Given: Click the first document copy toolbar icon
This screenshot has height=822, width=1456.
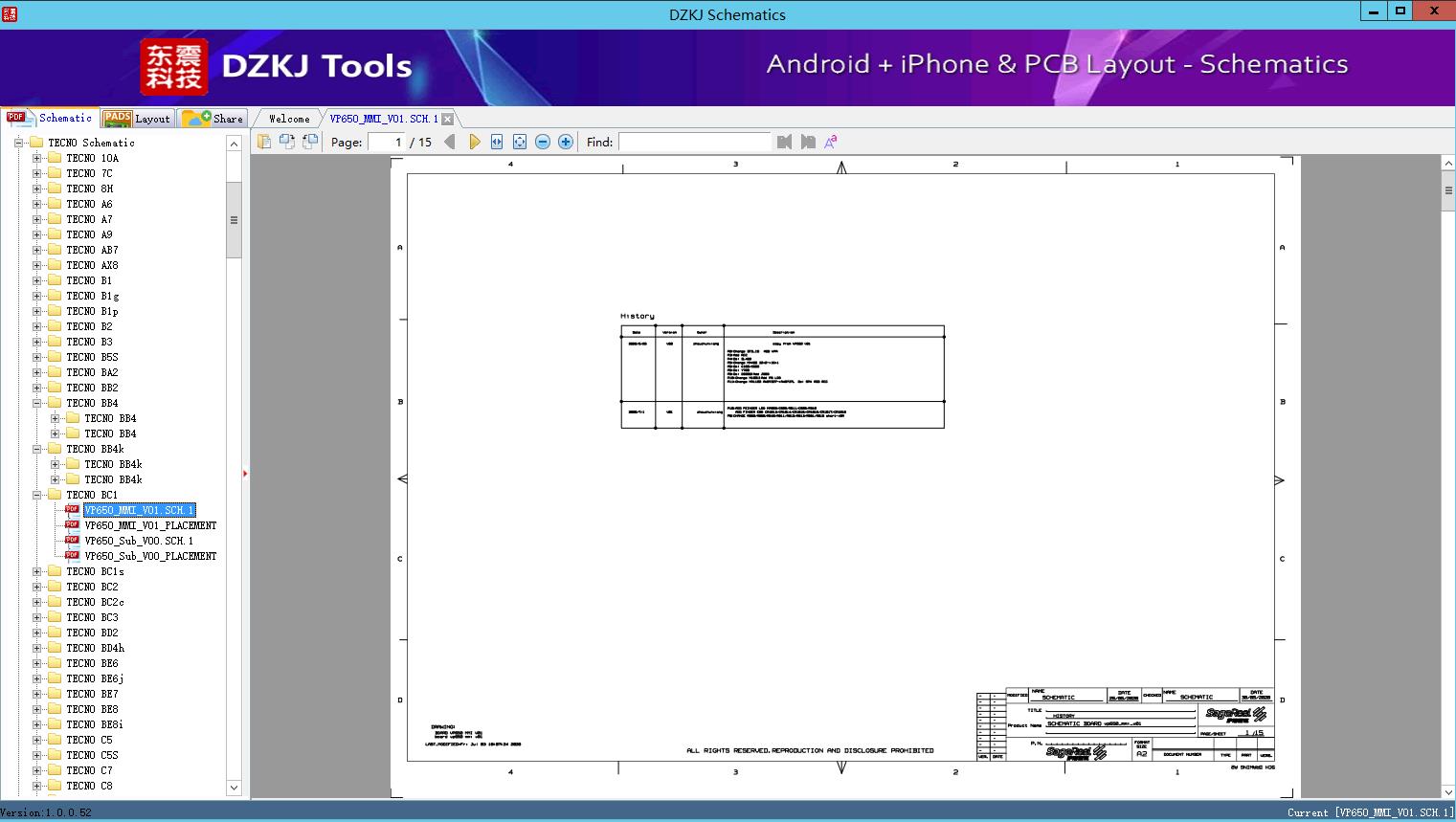Looking at the screenshot, I should [264, 142].
